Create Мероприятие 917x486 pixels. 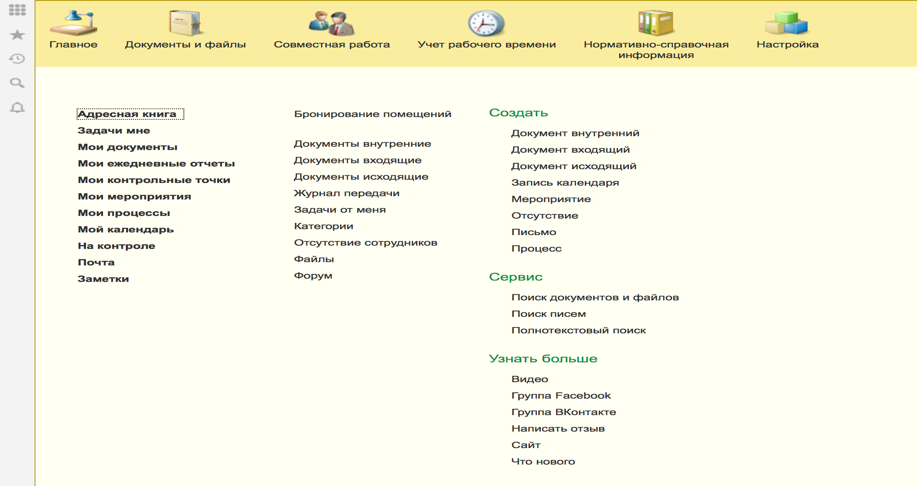coord(551,199)
